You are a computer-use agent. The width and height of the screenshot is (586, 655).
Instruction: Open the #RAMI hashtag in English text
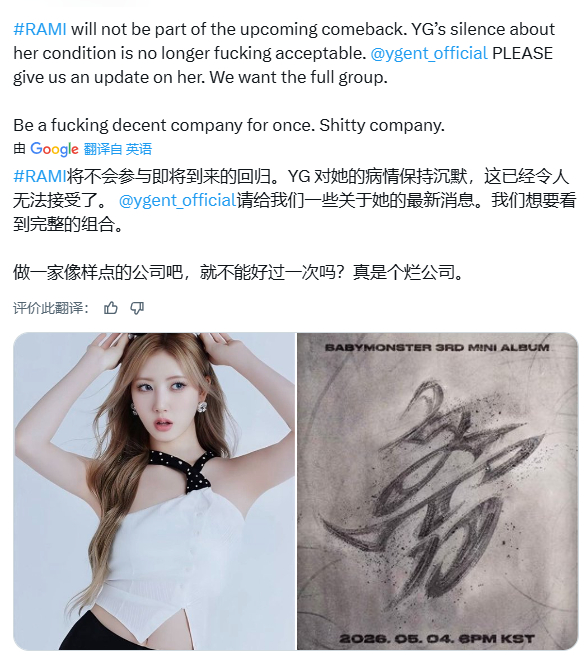point(40,29)
